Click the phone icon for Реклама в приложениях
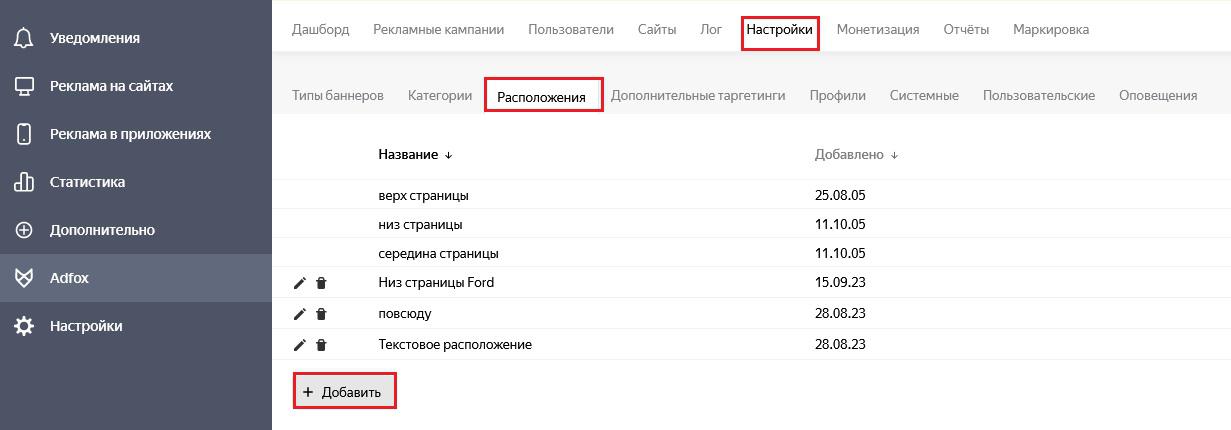 tap(24, 134)
